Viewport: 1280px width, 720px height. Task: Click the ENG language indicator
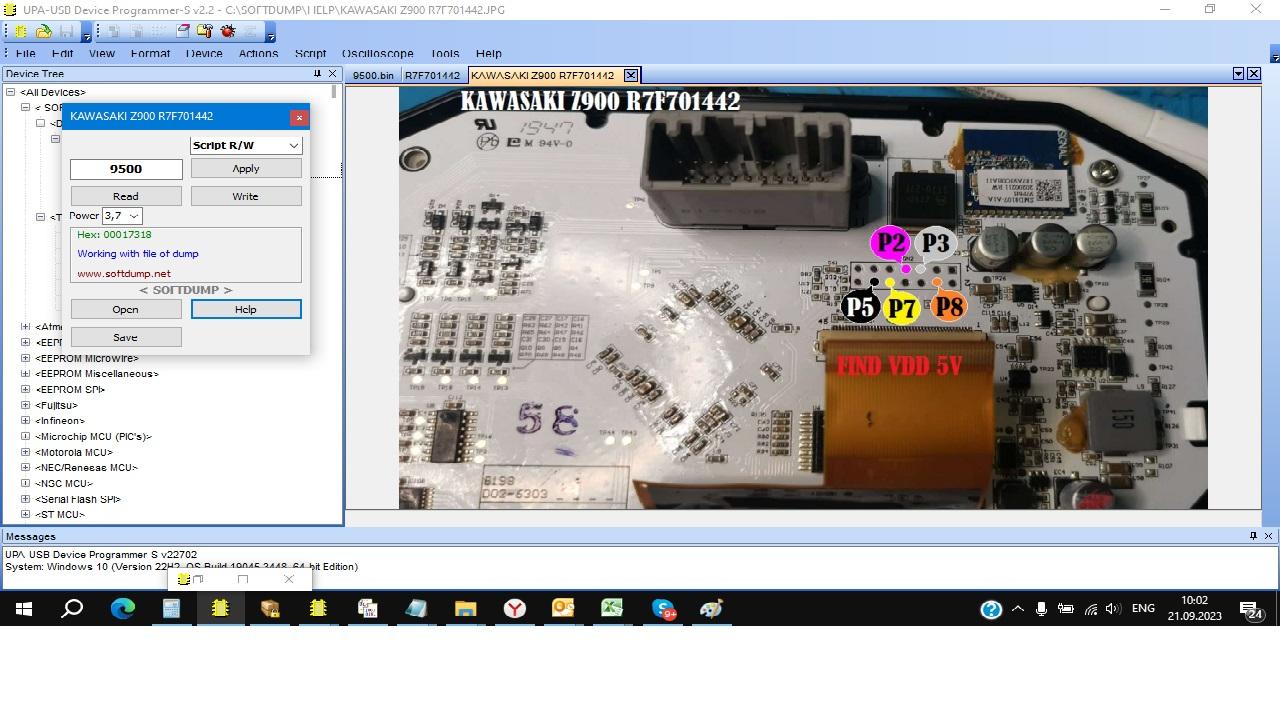tap(1143, 608)
